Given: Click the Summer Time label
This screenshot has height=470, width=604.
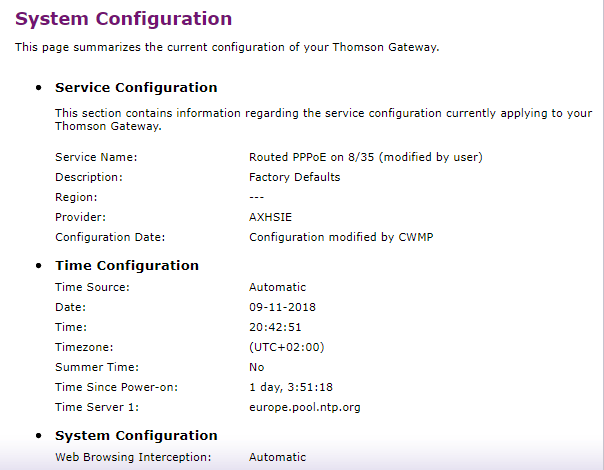Looking at the screenshot, I should 97,367.
